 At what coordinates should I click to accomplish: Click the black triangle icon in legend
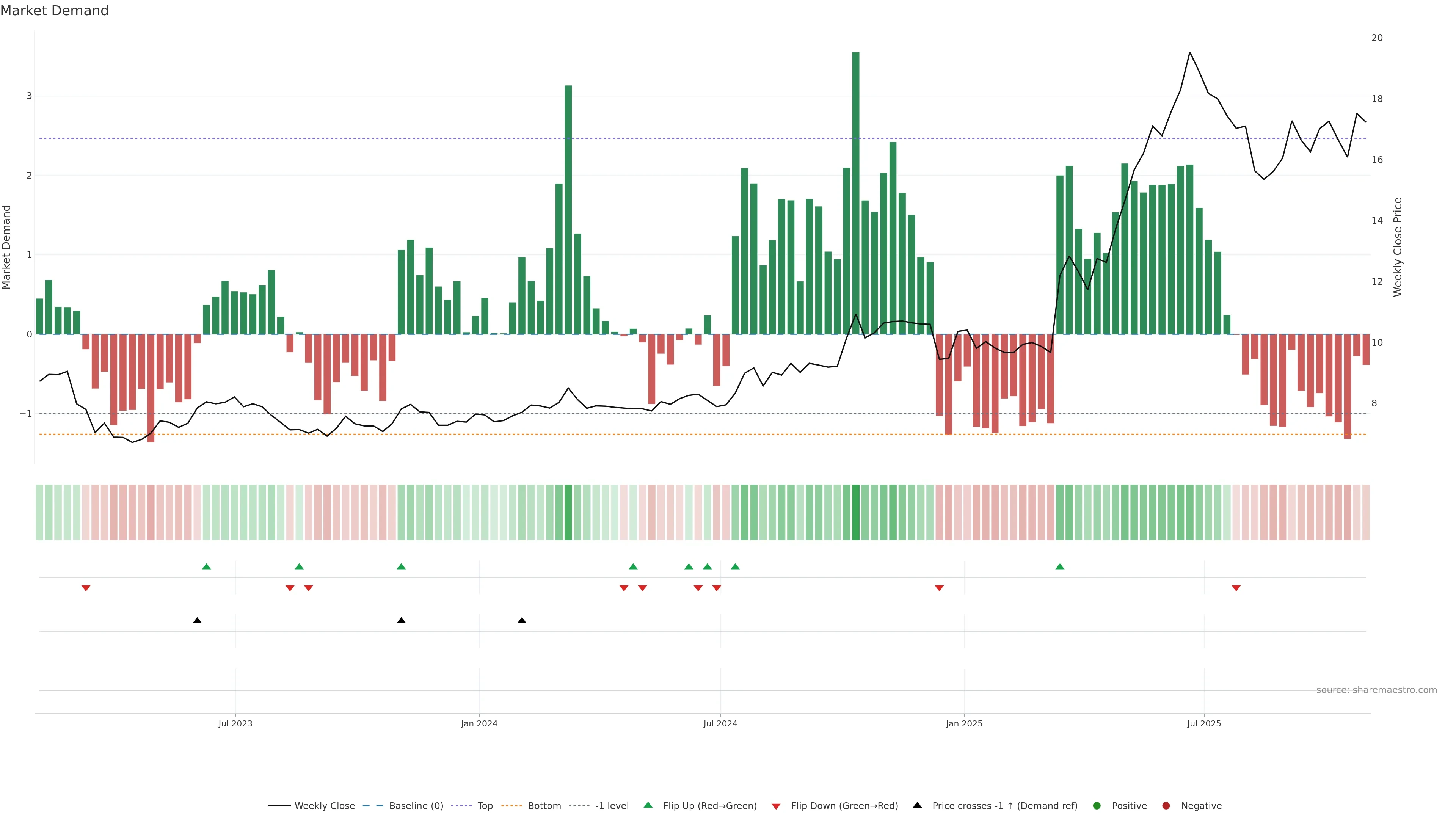pyautogui.click(x=917, y=805)
